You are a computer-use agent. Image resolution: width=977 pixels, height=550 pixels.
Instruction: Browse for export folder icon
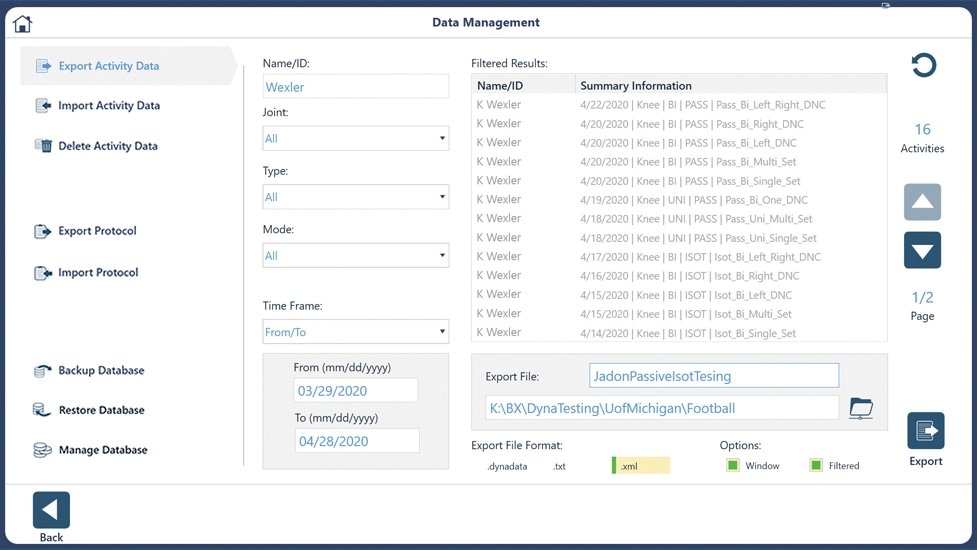pyautogui.click(x=861, y=409)
